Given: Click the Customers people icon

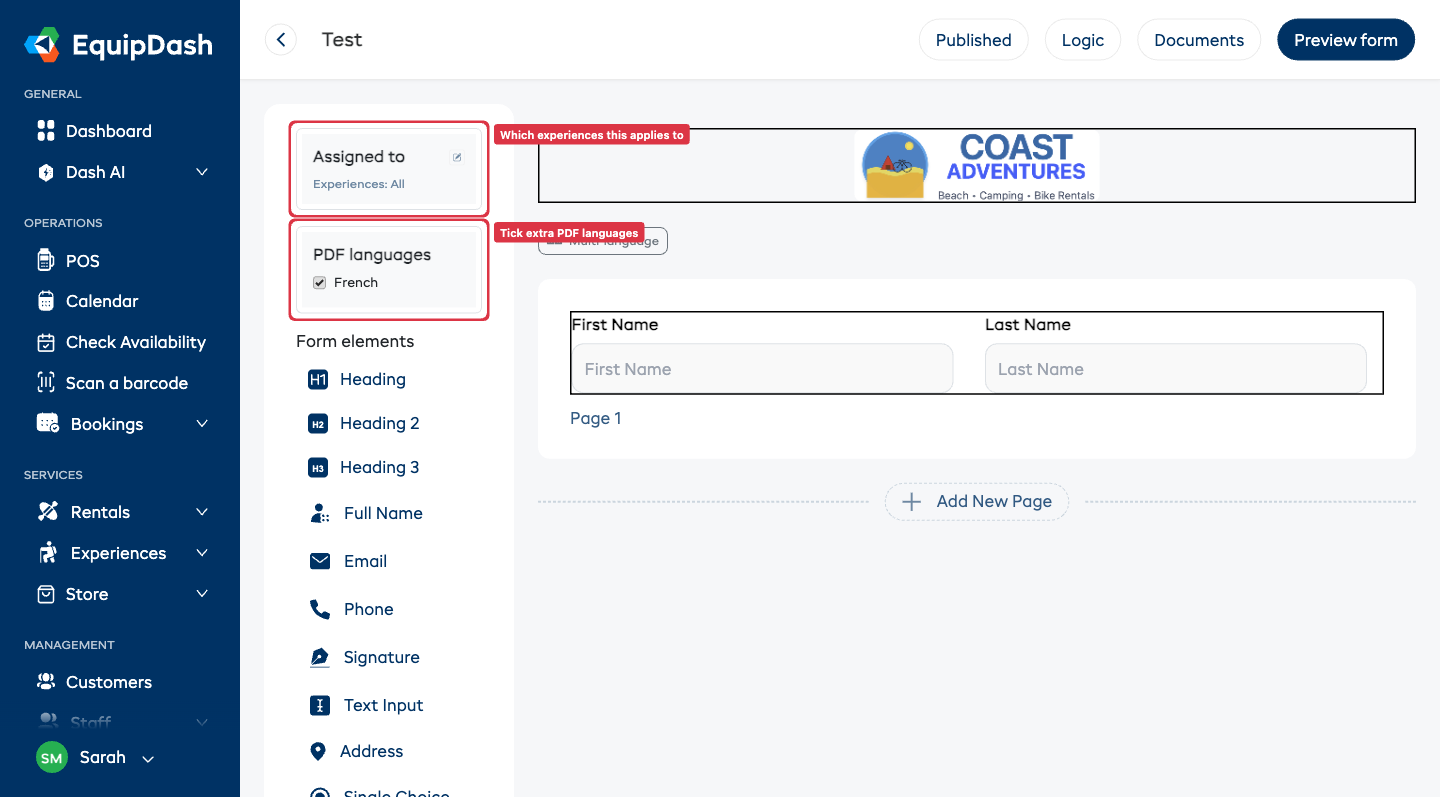Looking at the screenshot, I should click(45, 682).
